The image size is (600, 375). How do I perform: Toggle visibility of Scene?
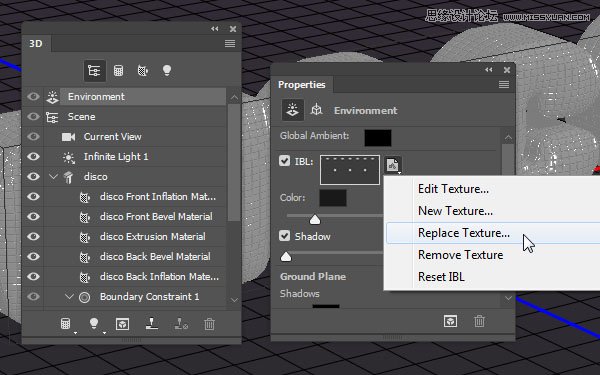tap(33, 116)
